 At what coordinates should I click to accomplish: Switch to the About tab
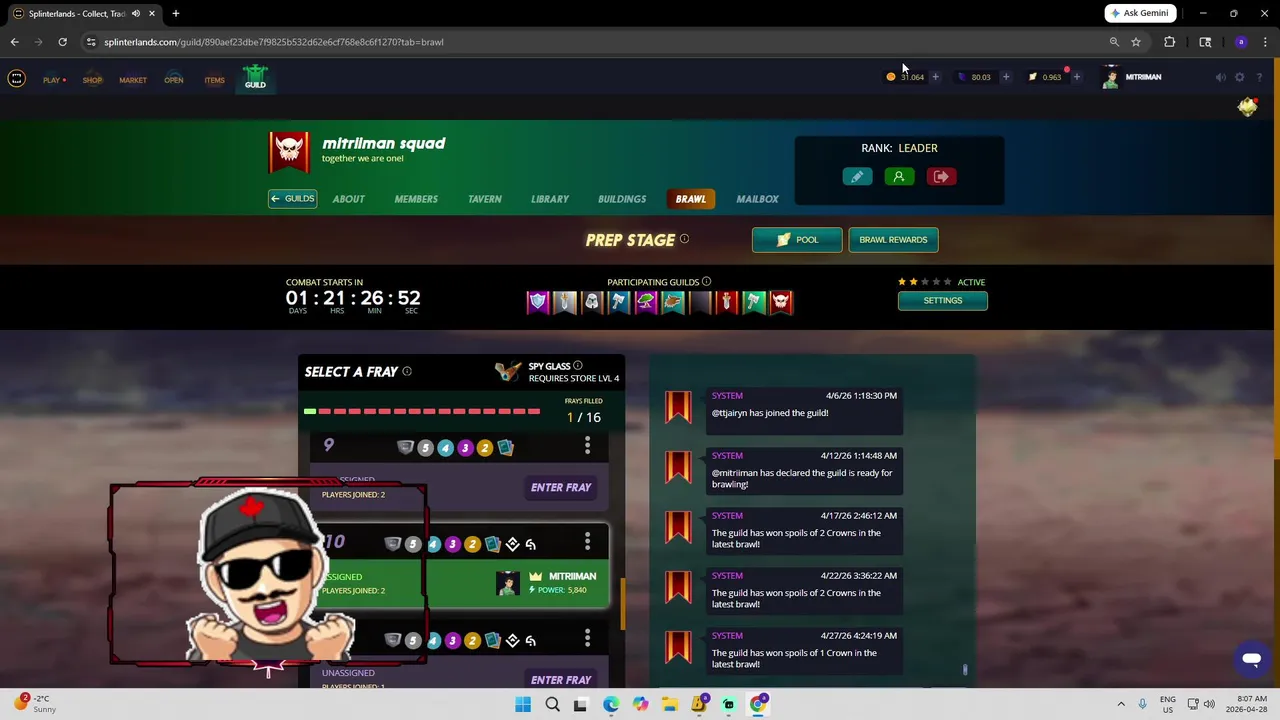(x=348, y=199)
